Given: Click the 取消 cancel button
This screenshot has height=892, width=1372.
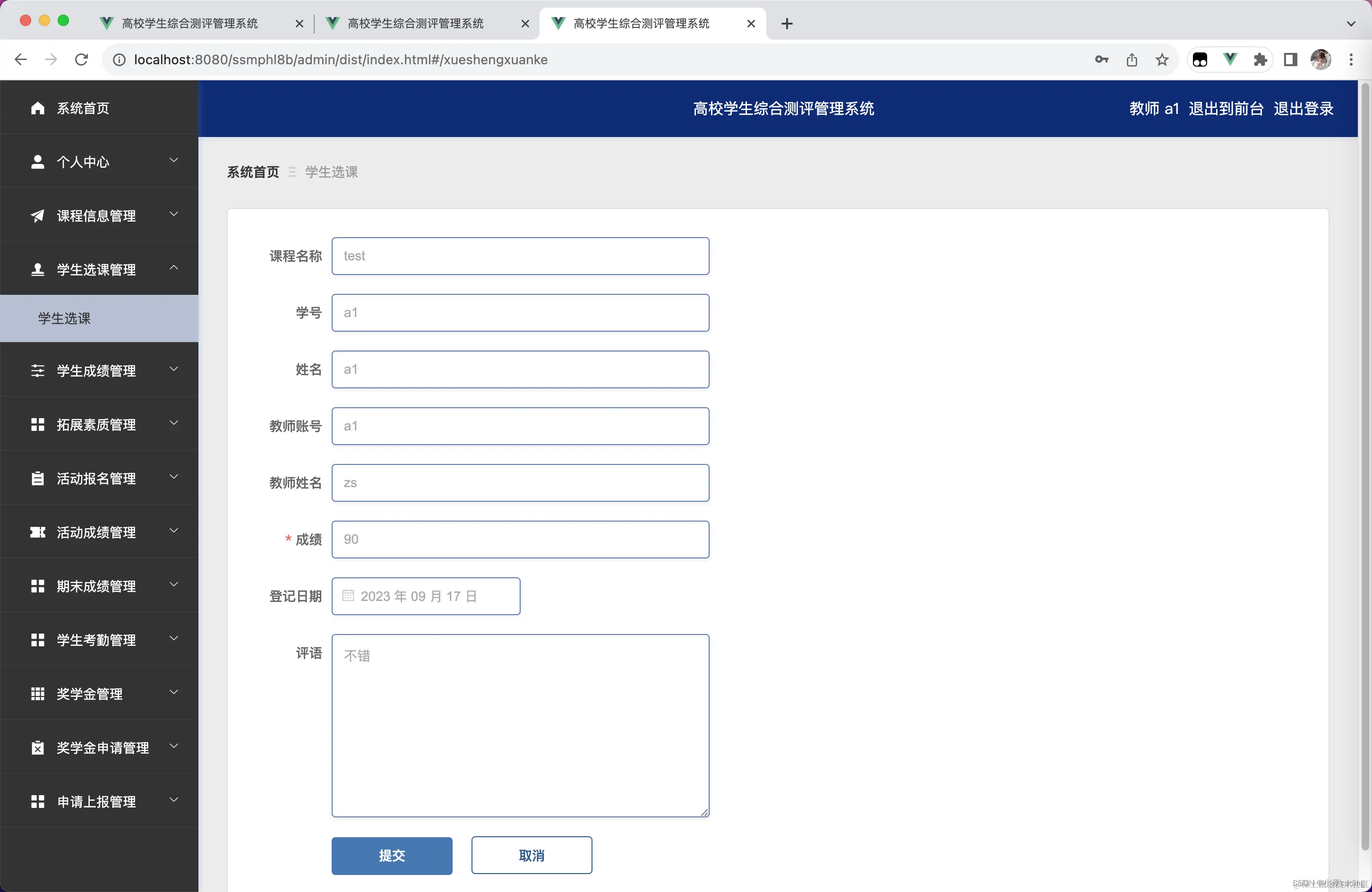Looking at the screenshot, I should (x=532, y=856).
